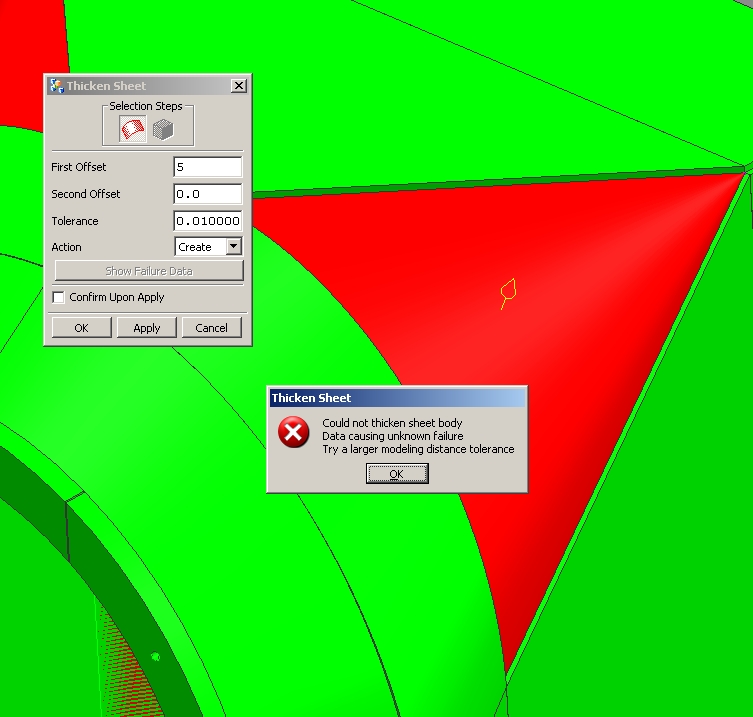Select the sheet face selection step icon

pyautogui.click(x=133, y=129)
